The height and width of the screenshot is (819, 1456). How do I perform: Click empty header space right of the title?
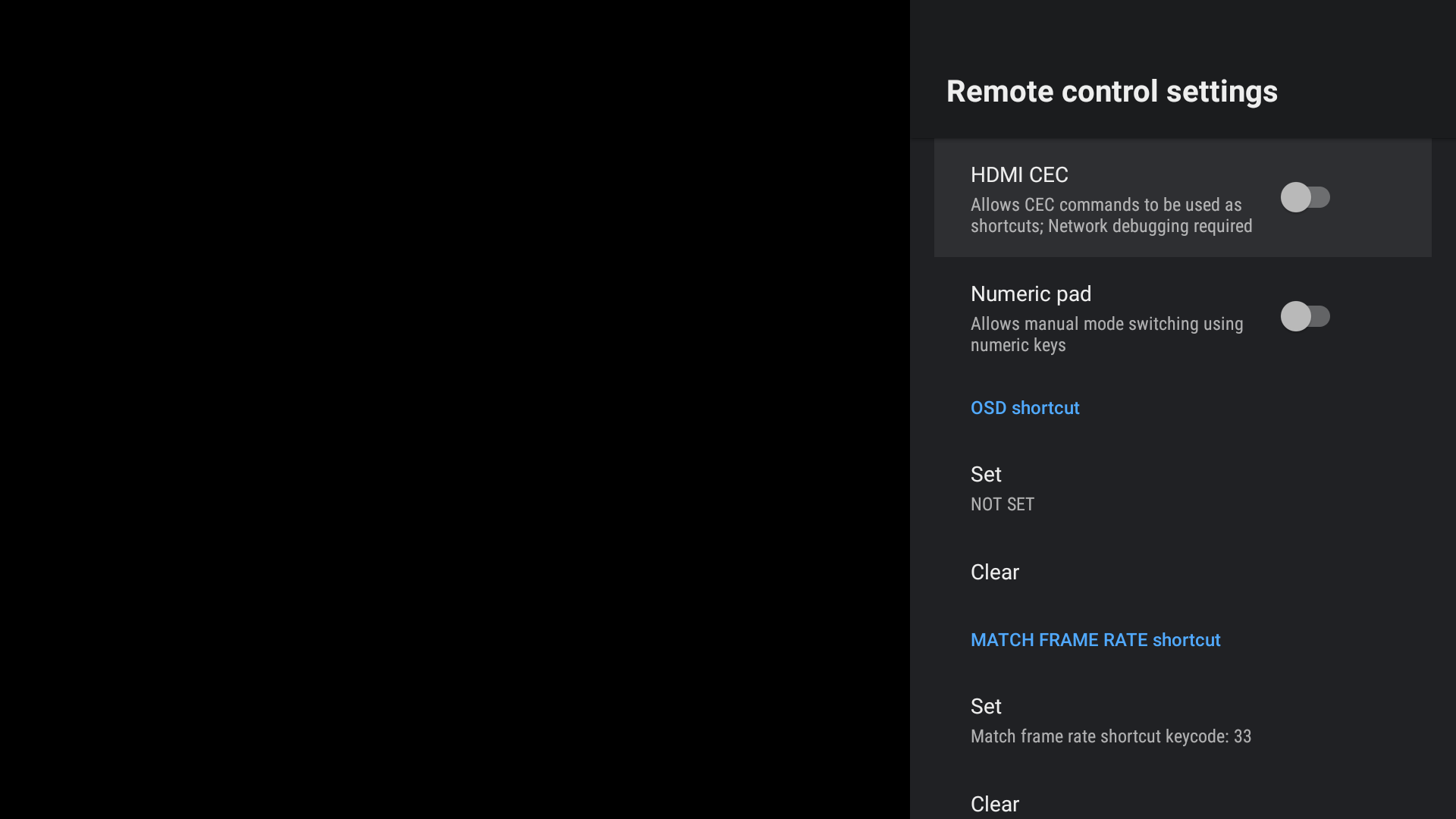click(x=1365, y=91)
